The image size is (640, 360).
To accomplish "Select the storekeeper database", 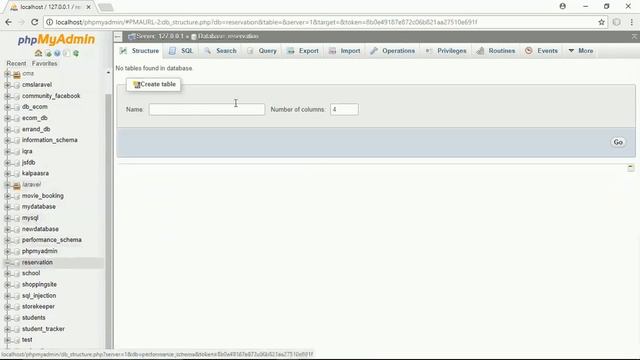I will point(38,307).
